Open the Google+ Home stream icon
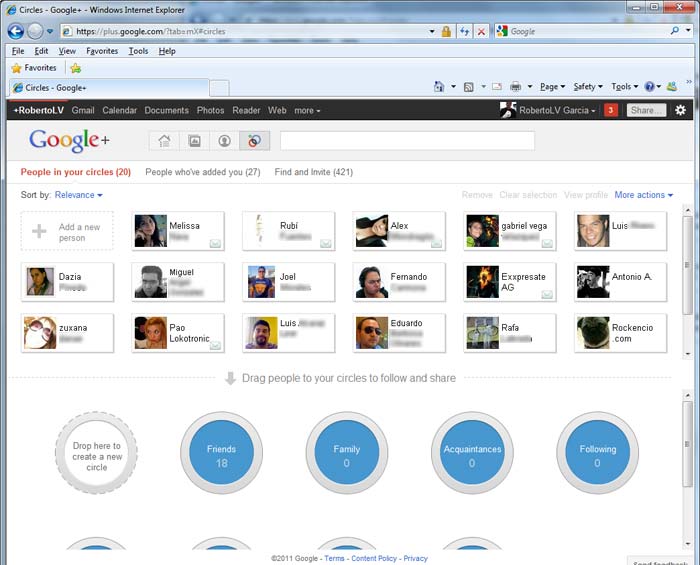The width and height of the screenshot is (700, 565). pos(164,141)
